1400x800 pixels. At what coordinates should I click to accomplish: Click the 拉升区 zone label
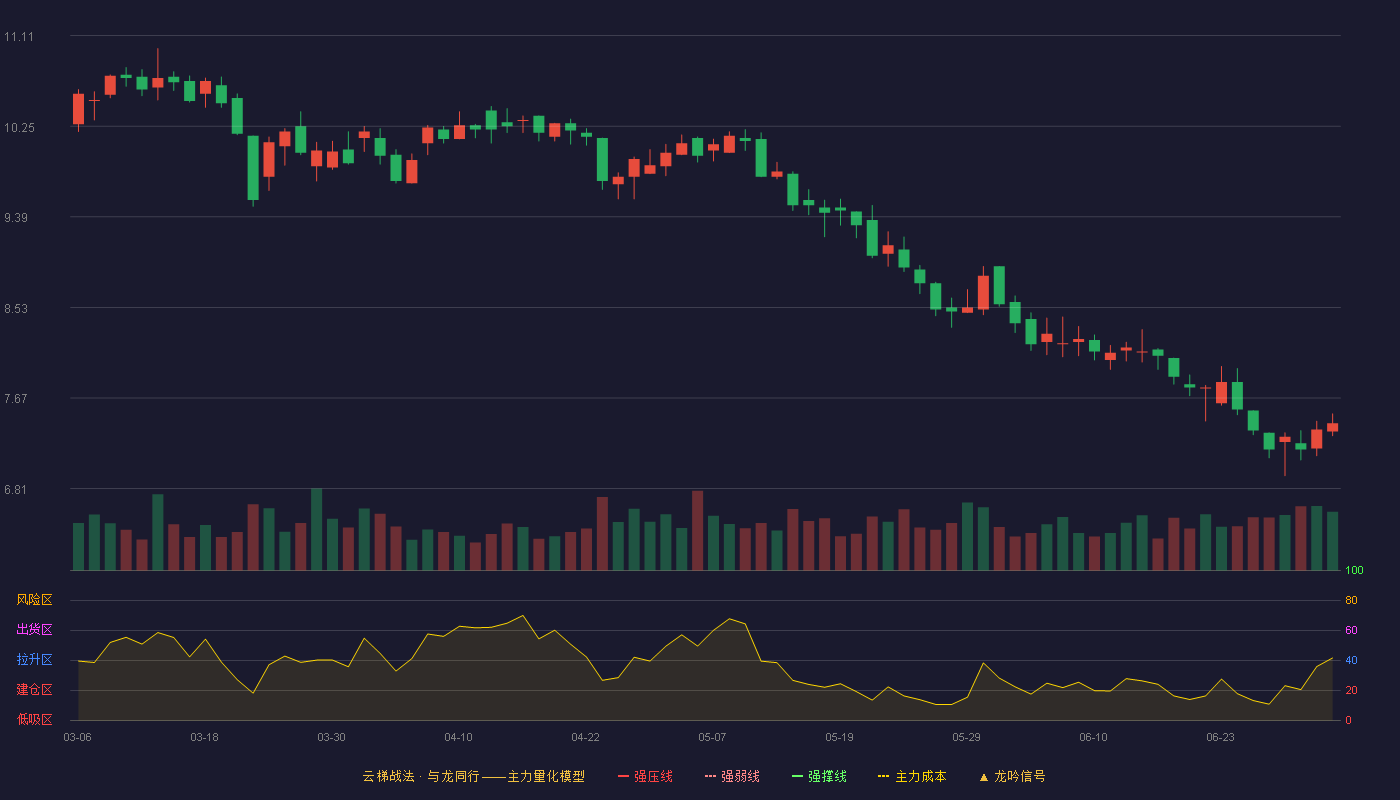pos(34,660)
